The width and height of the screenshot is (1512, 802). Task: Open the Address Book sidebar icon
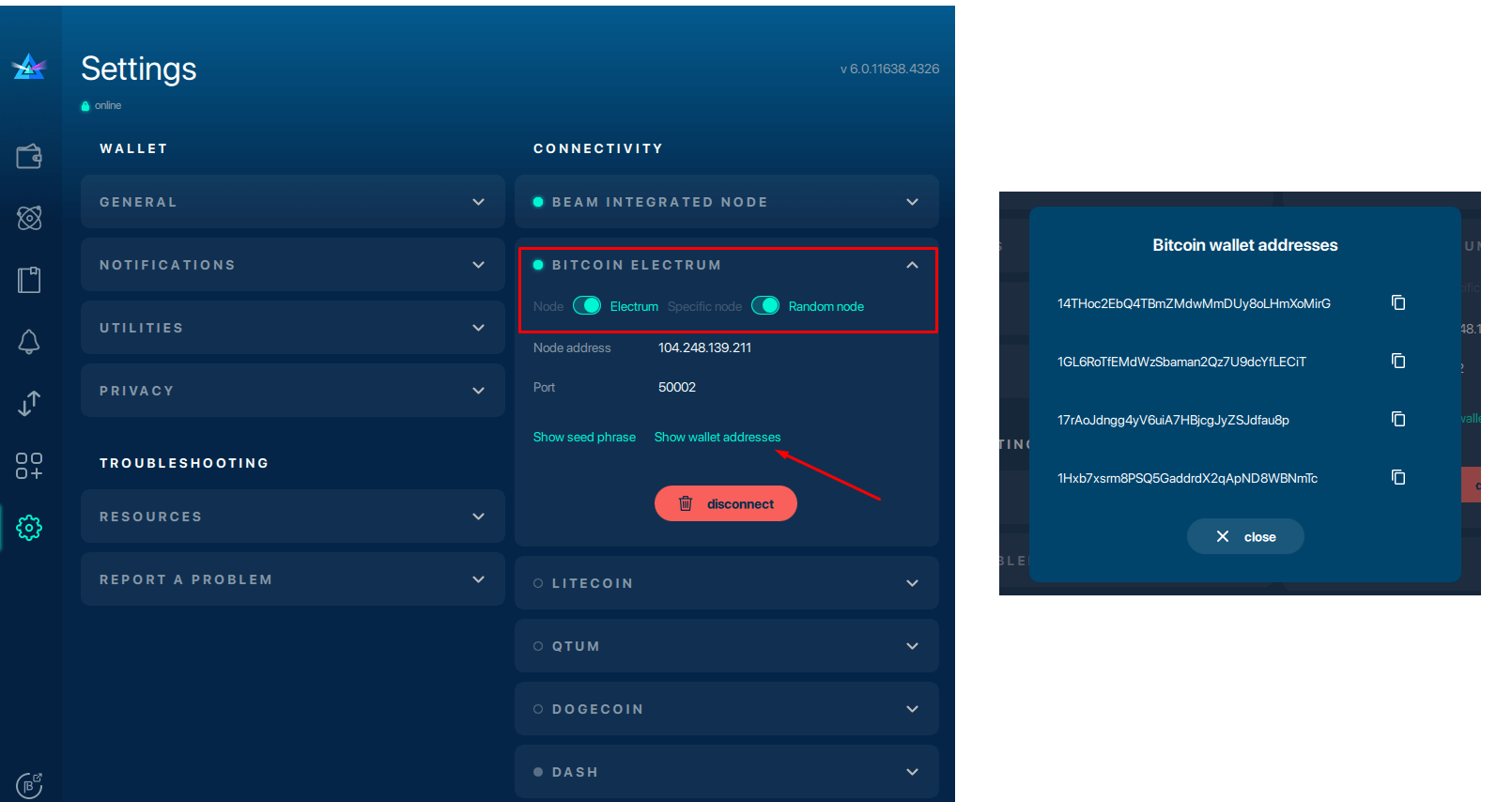(x=29, y=280)
